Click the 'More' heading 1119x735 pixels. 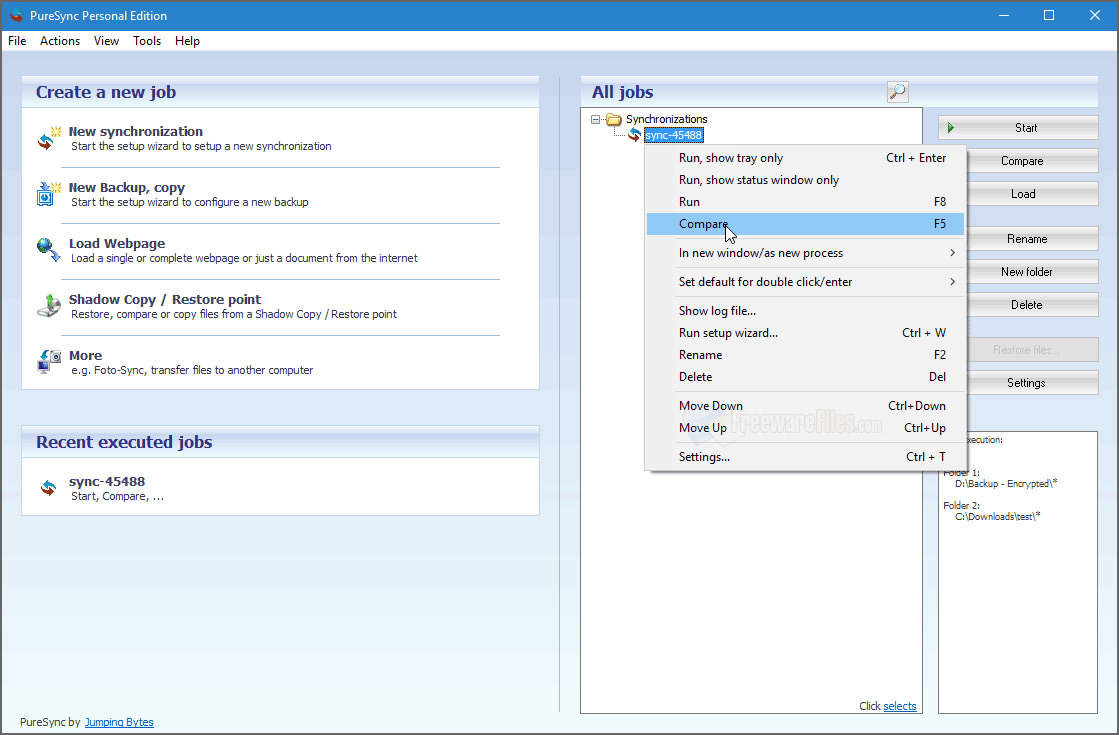click(x=86, y=355)
